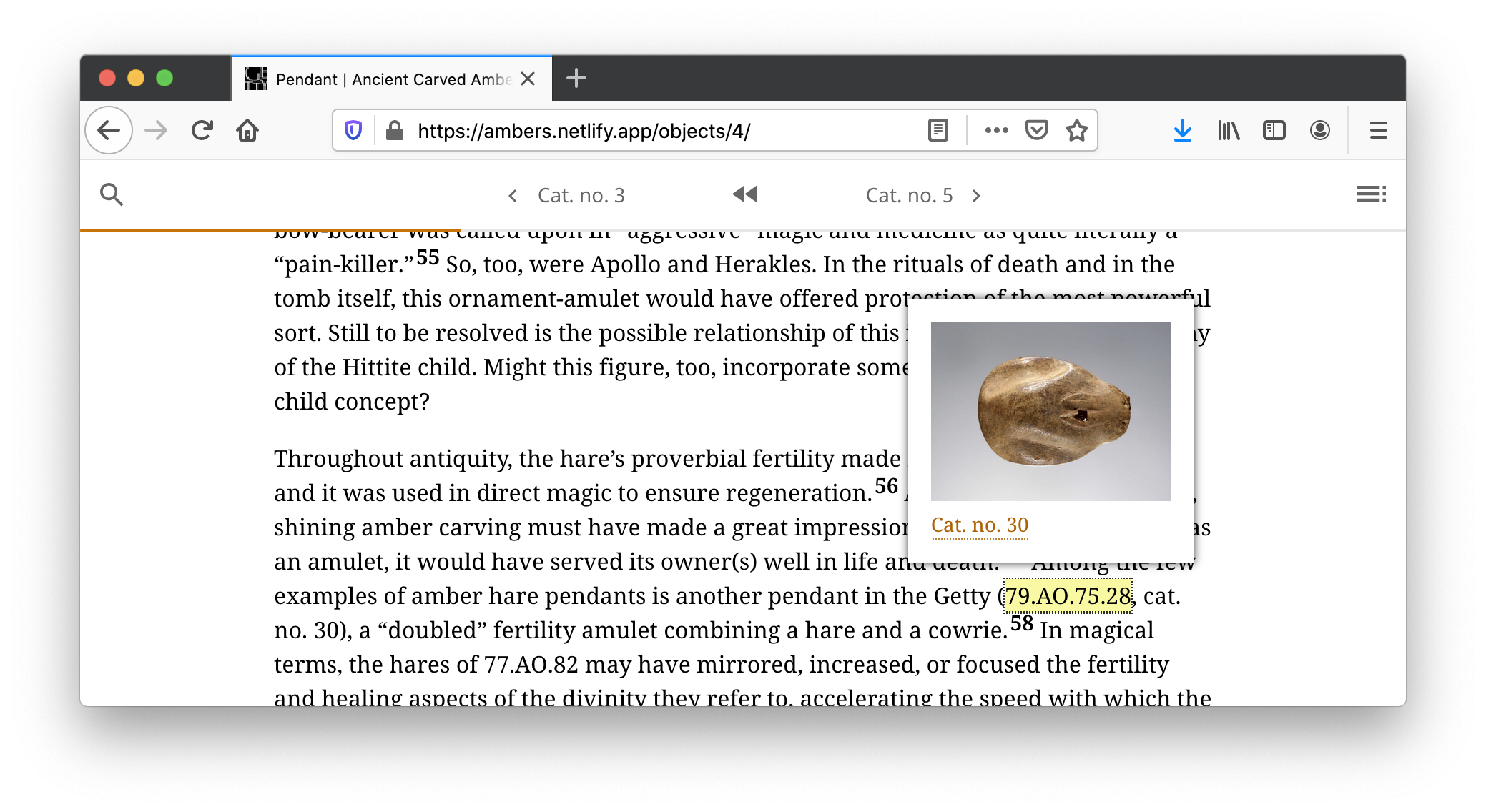Click the page search magnifier icon
The width and height of the screenshot is (1486, 812).
click(112, 194)
